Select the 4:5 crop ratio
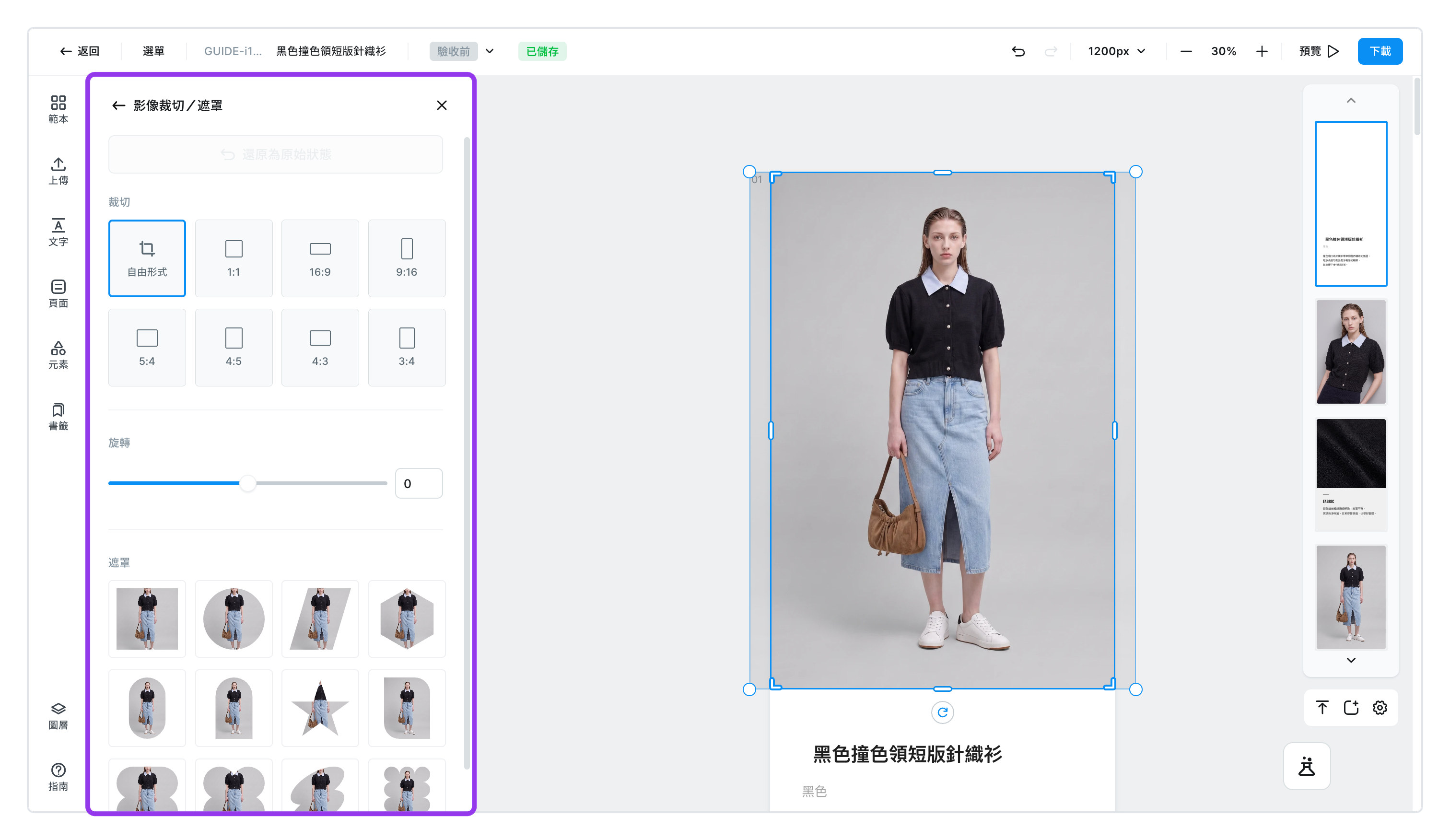 click(234, 348)
